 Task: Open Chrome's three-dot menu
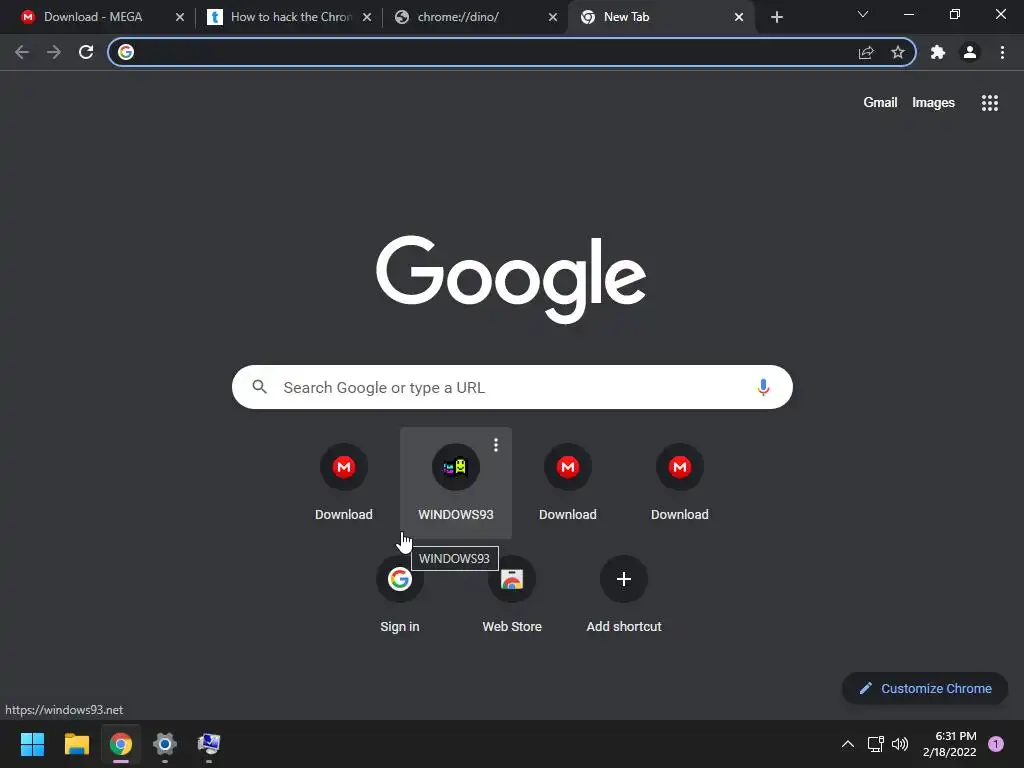(x=1002, y=52)
